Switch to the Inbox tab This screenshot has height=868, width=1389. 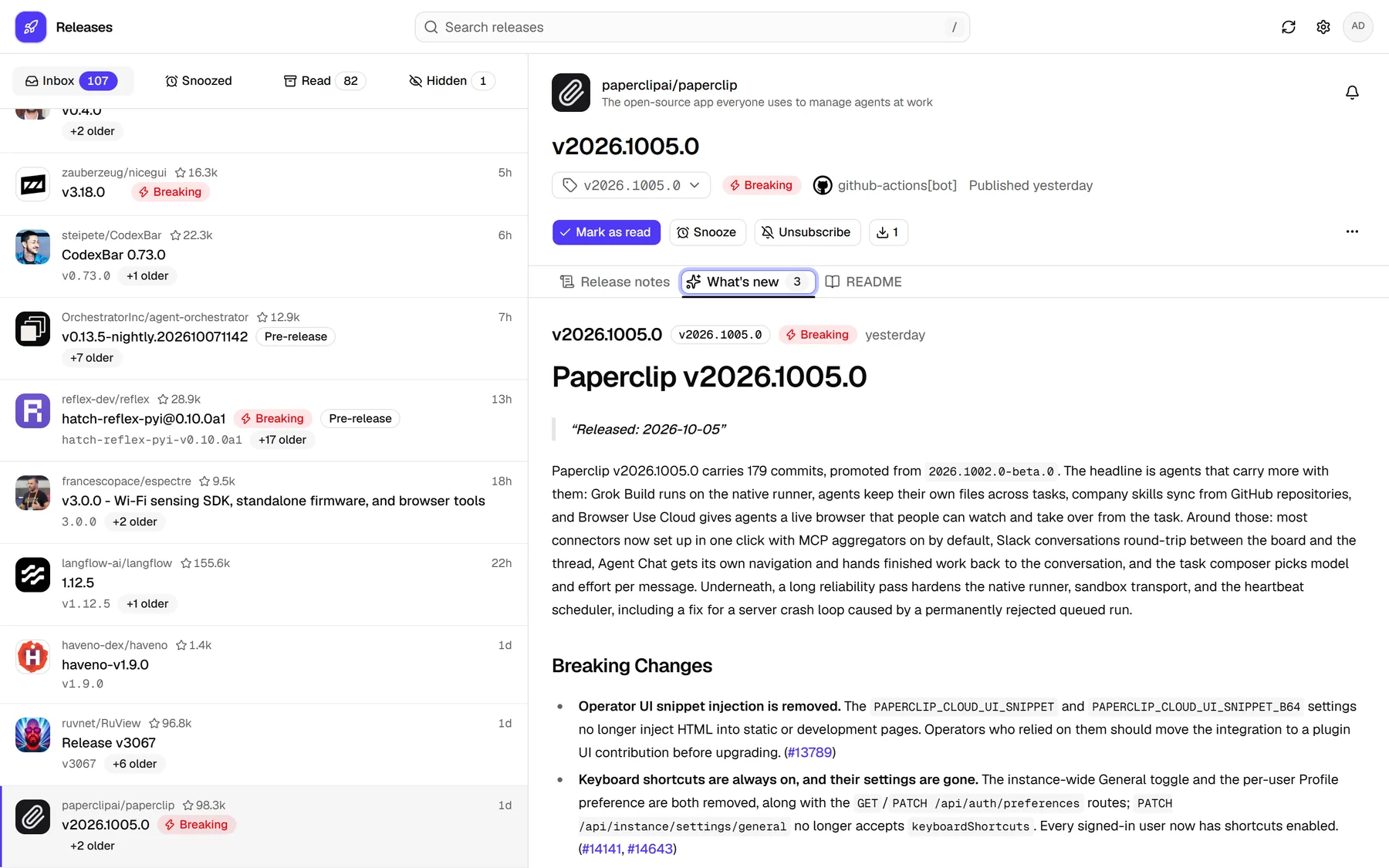(x=73, y=81)
